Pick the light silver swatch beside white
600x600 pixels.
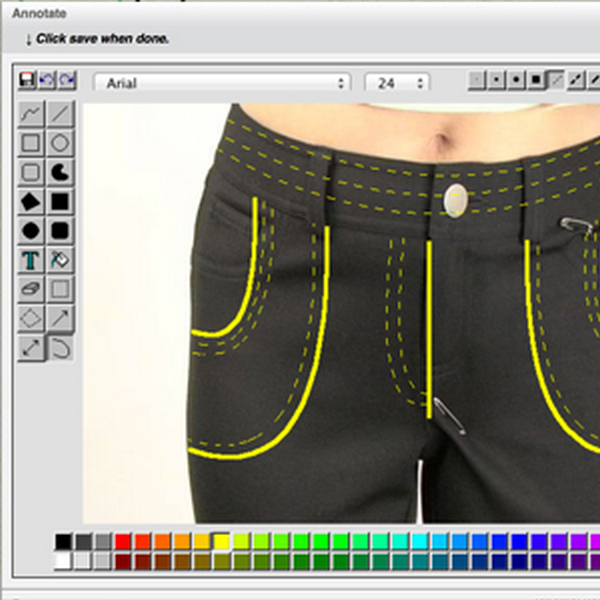(x=83, y=561)
